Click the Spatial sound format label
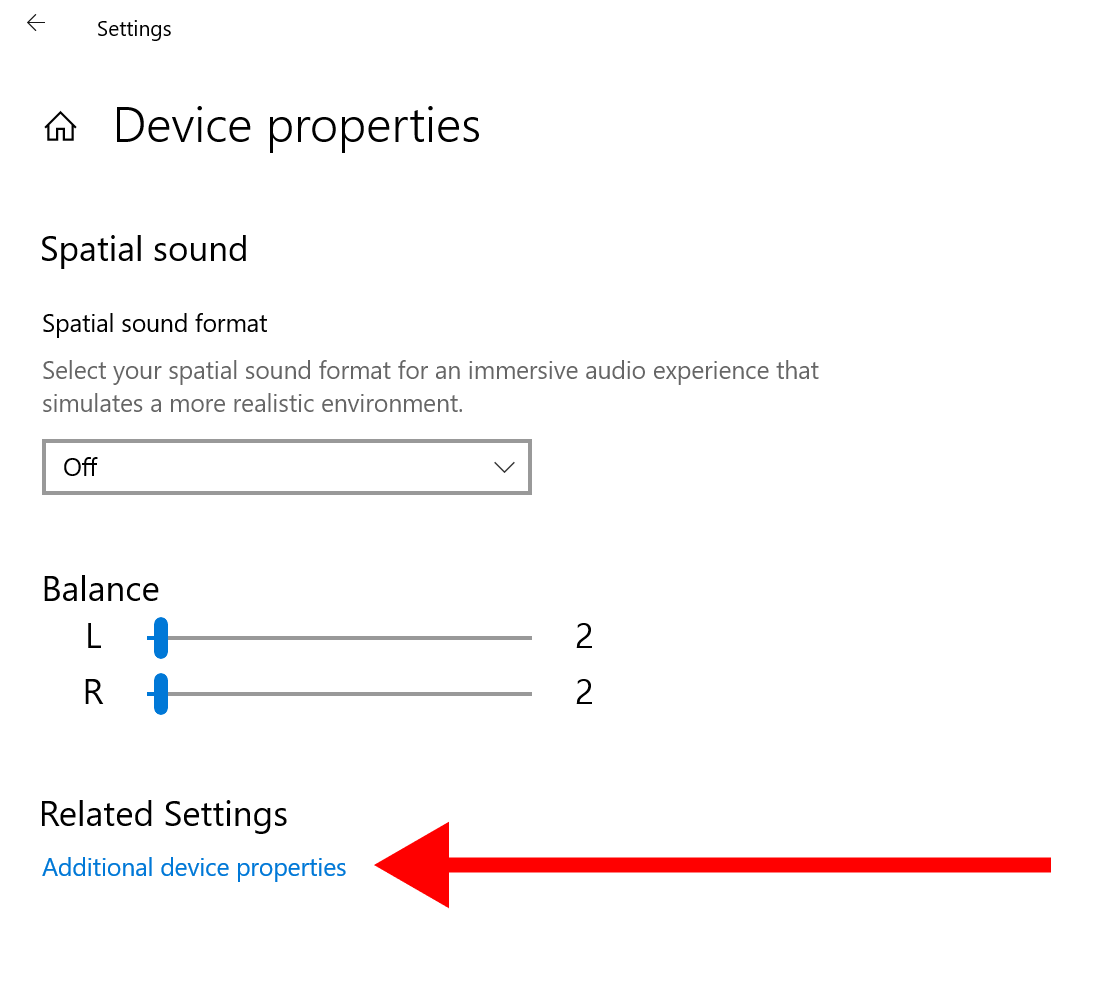 155,323
